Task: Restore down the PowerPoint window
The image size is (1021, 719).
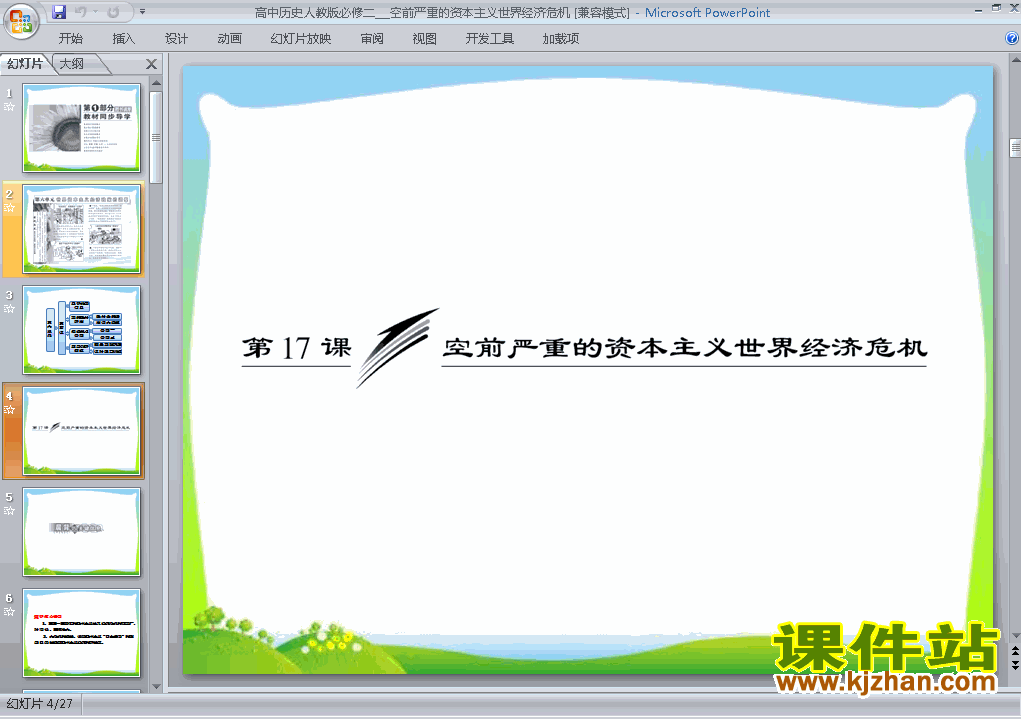Action: click(996, 8)
